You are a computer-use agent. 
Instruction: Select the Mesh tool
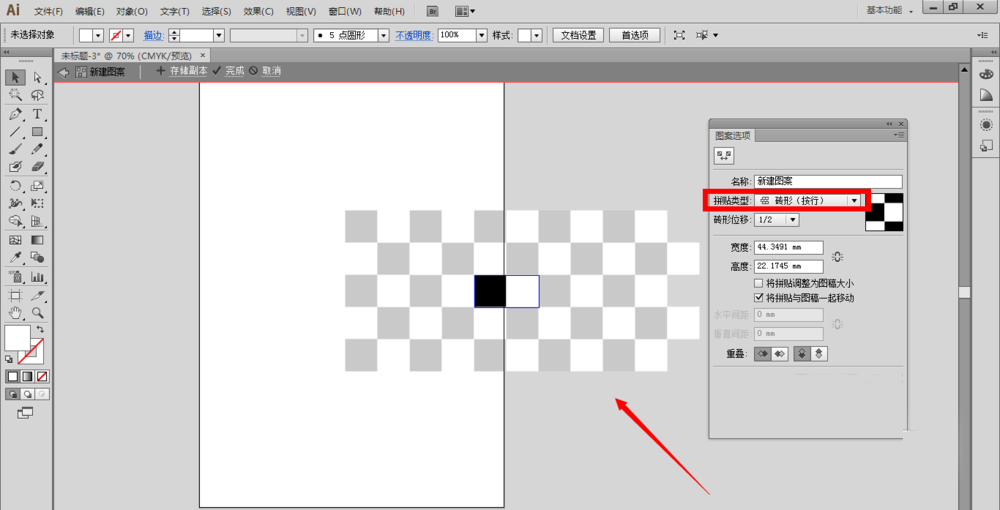(15, 240)
